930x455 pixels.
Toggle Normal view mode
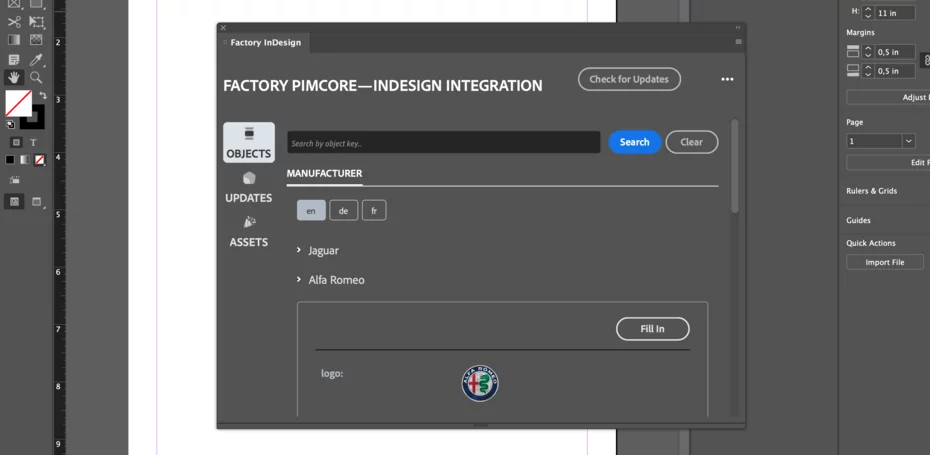coord(15,202)
